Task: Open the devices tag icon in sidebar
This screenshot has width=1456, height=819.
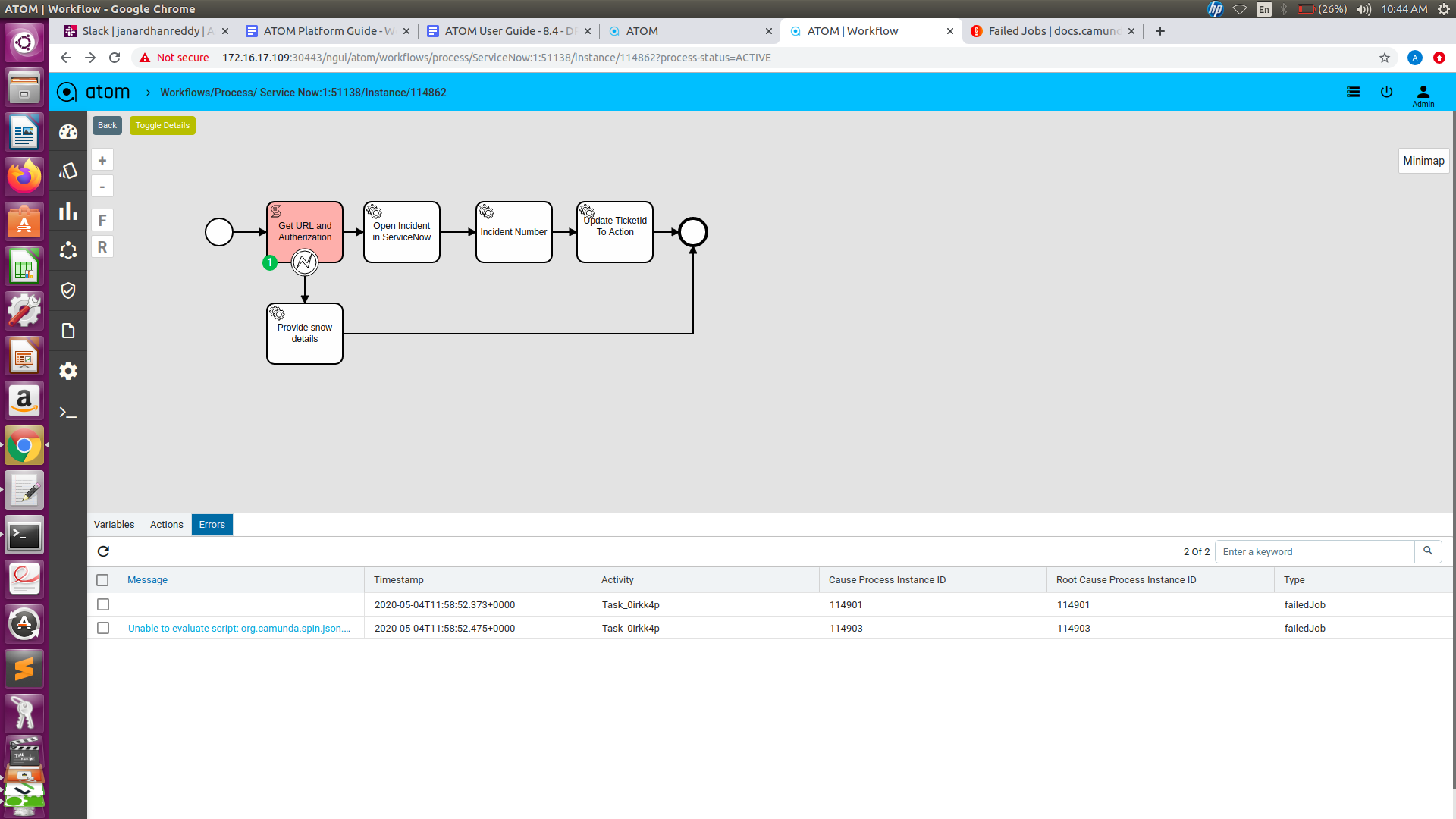Action: pos(68,171)
